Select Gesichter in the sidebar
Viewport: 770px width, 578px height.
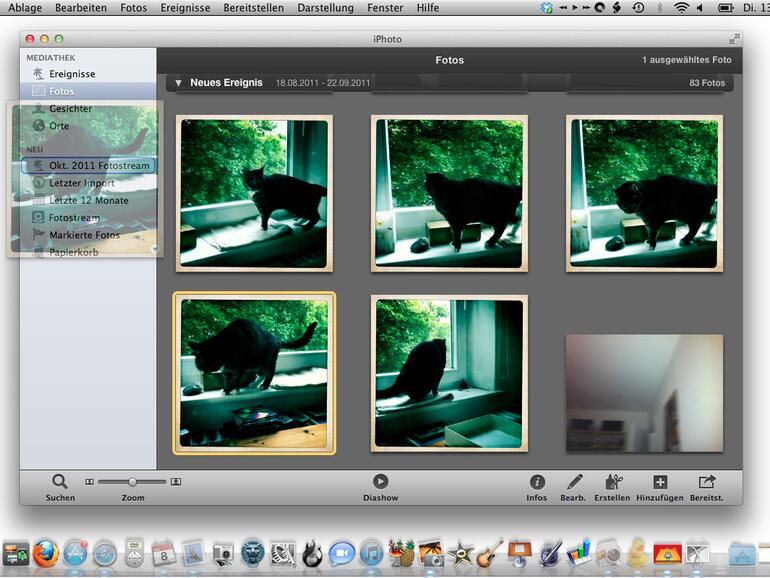[x=70, y=108]
